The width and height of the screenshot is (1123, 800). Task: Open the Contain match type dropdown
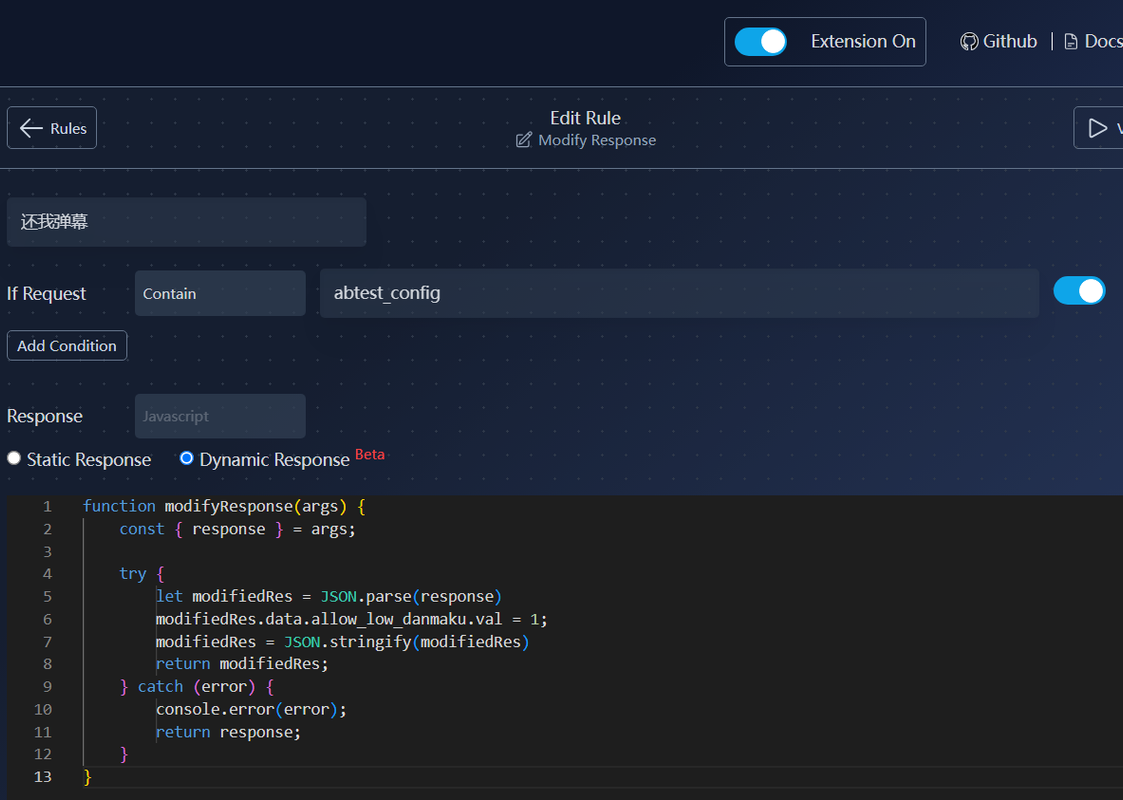pos(220,294)
